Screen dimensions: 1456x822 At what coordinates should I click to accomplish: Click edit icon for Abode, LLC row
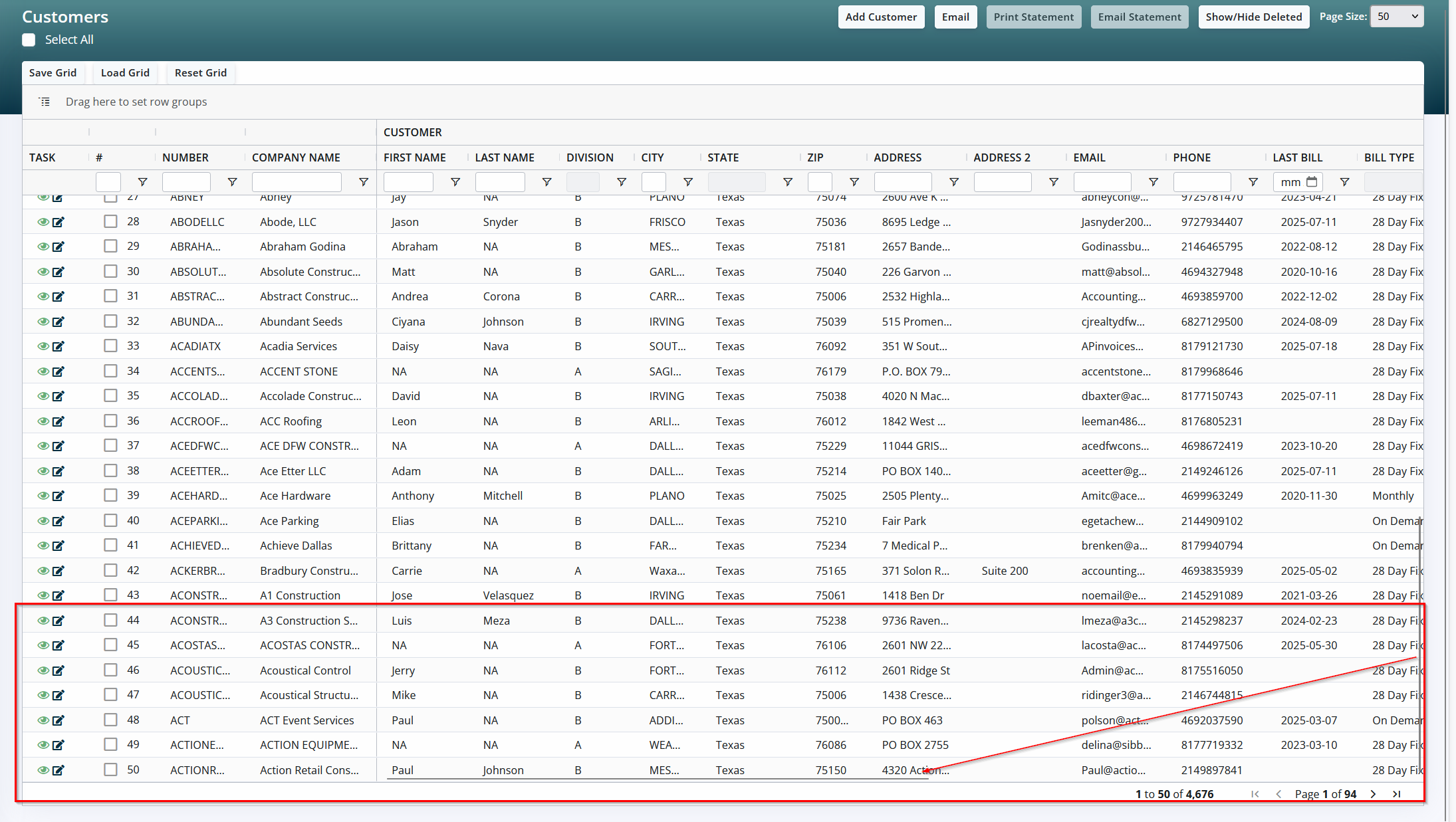pos(59,222)
